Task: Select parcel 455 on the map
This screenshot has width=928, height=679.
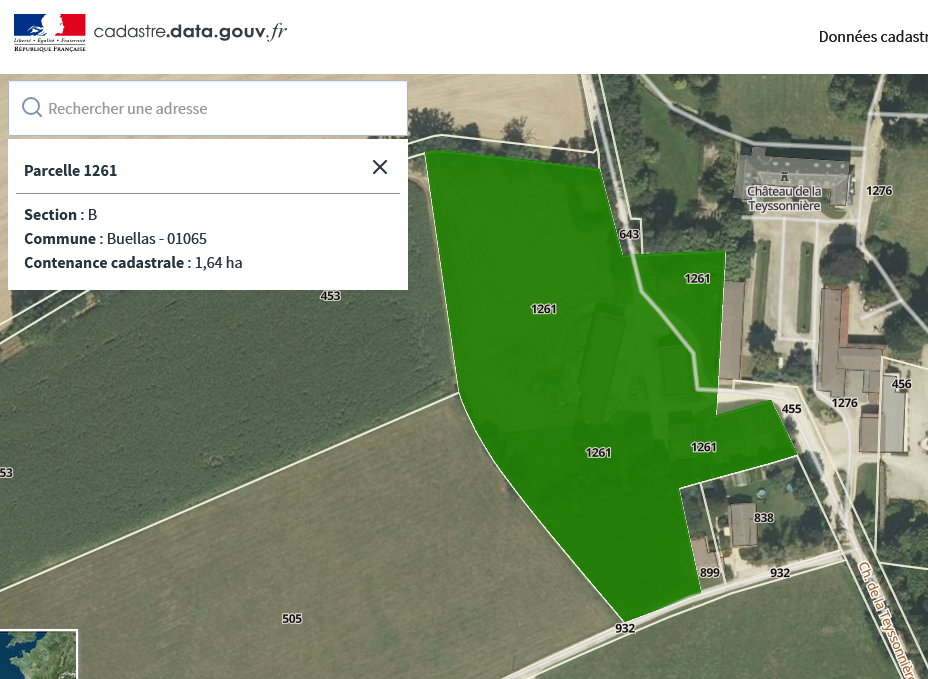Action: 791,409
